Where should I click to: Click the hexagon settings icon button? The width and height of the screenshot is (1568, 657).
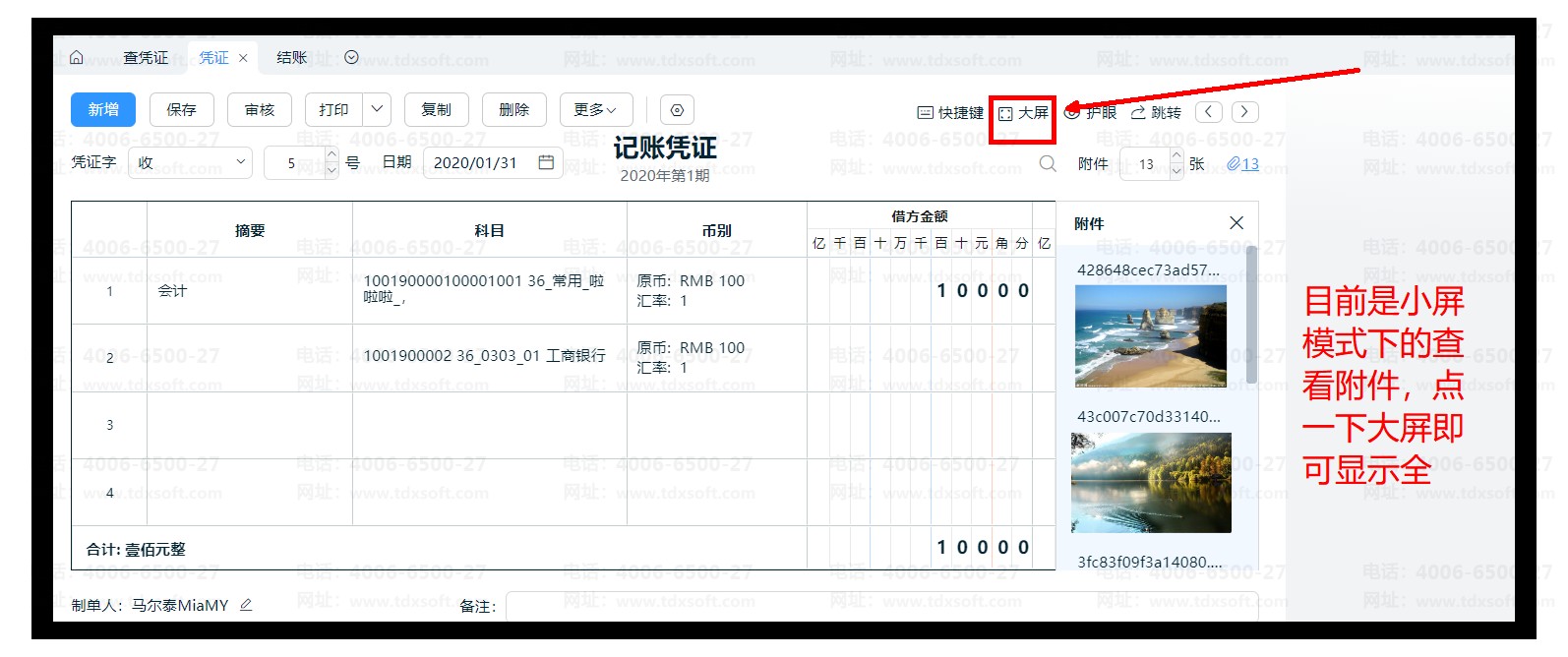[x=677, y=110]
